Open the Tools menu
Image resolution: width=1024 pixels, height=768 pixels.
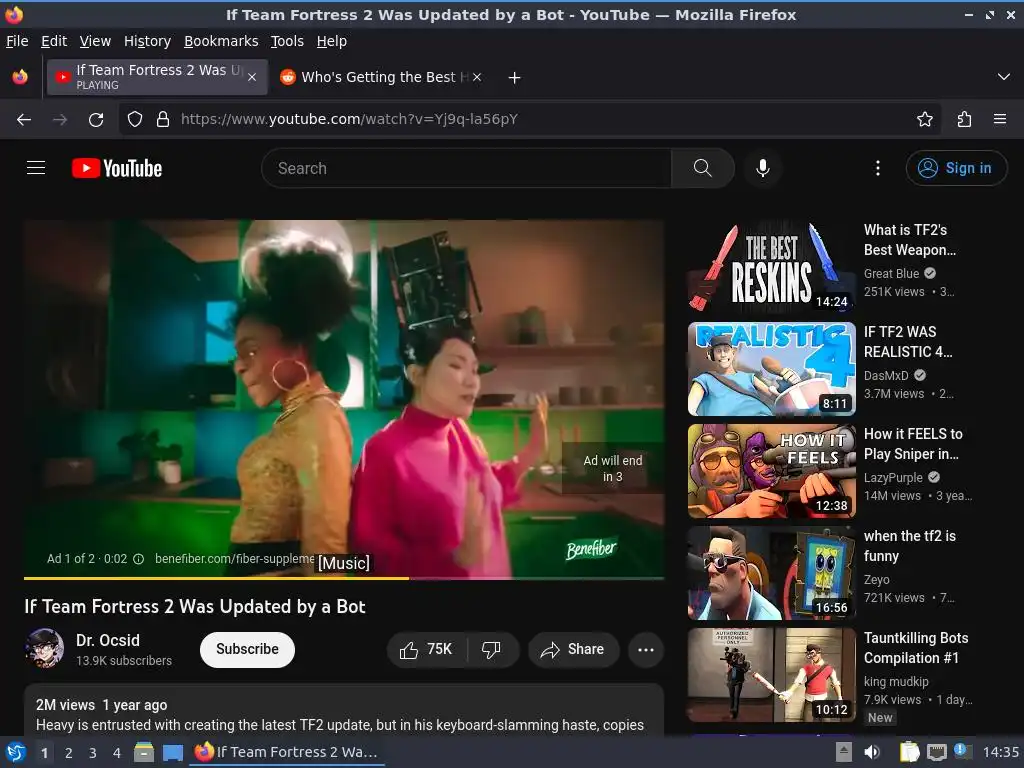[287, 41]
